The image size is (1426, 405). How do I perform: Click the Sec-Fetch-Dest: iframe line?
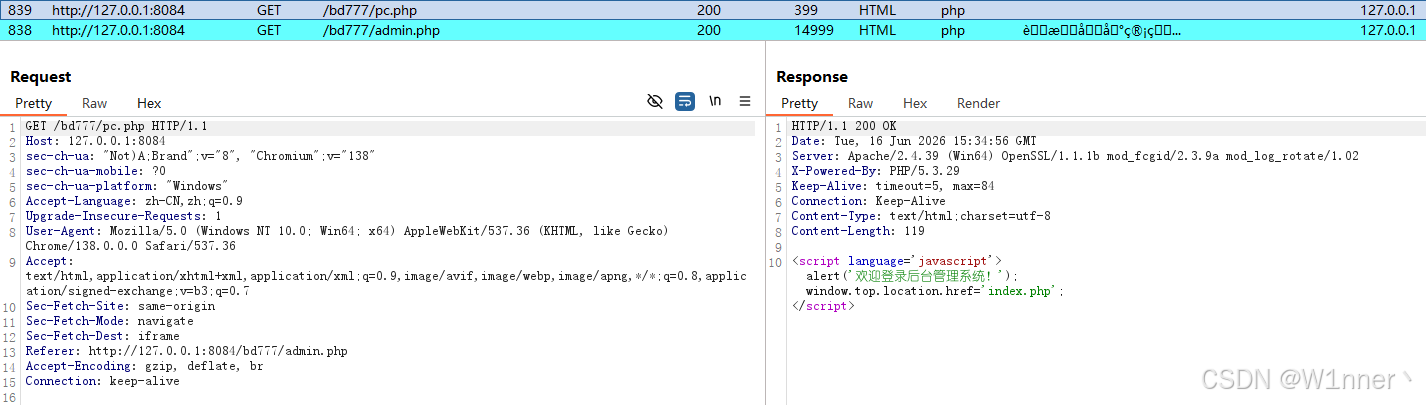(x=102, y=337)
